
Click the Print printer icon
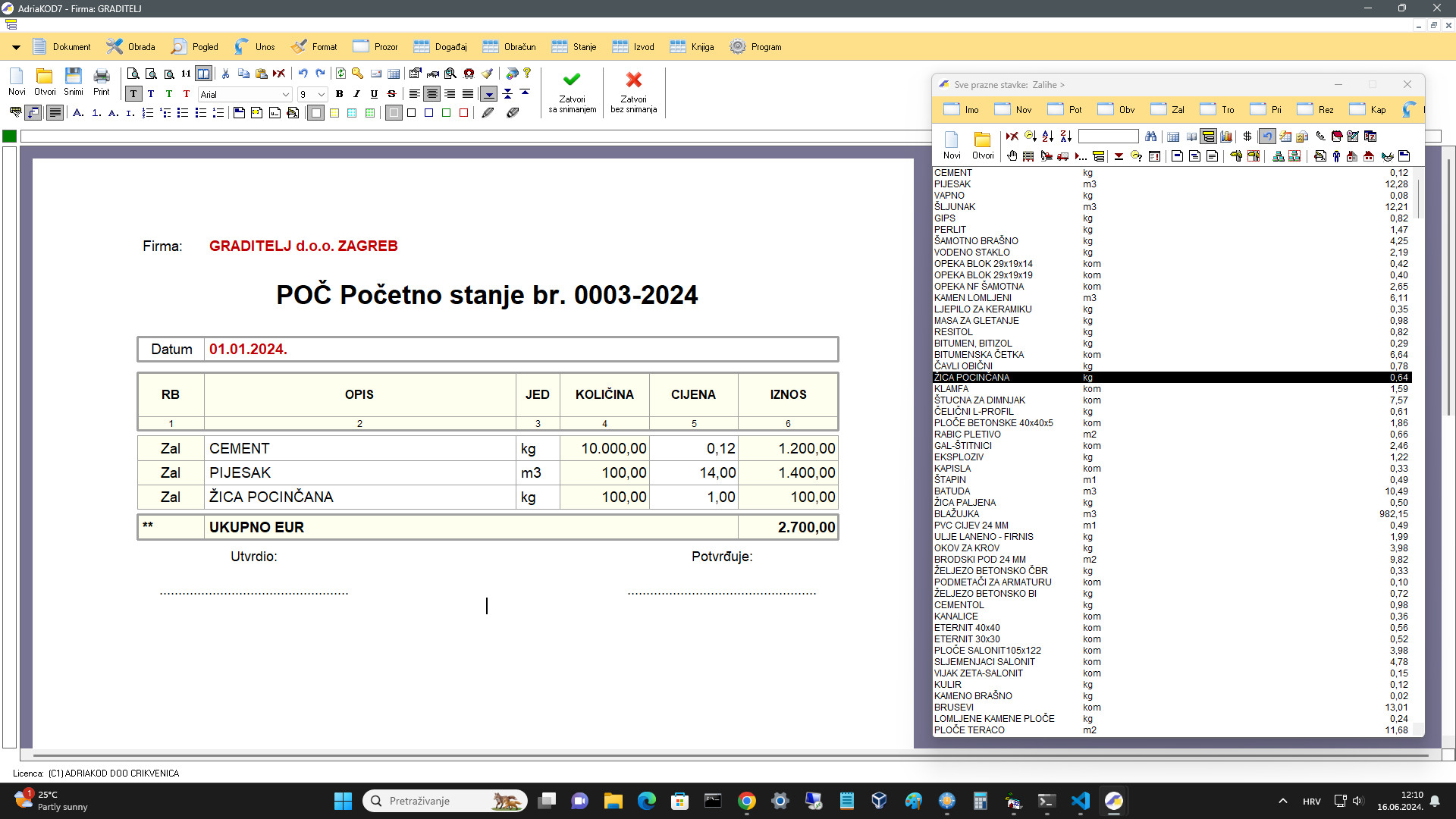(101, 81)
